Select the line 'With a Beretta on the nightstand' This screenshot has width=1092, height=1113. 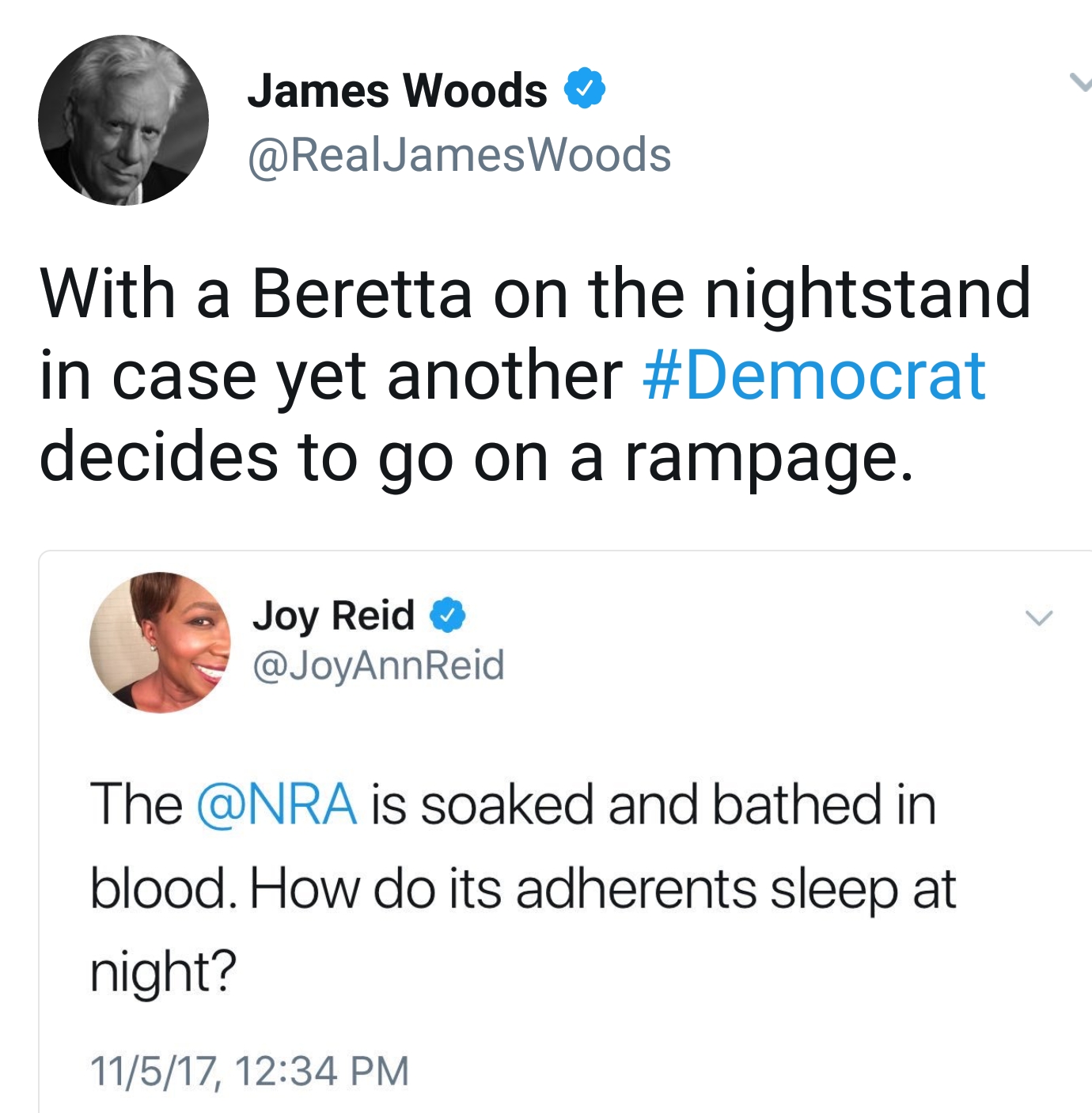pyautogui.click(x=536, y=293)
